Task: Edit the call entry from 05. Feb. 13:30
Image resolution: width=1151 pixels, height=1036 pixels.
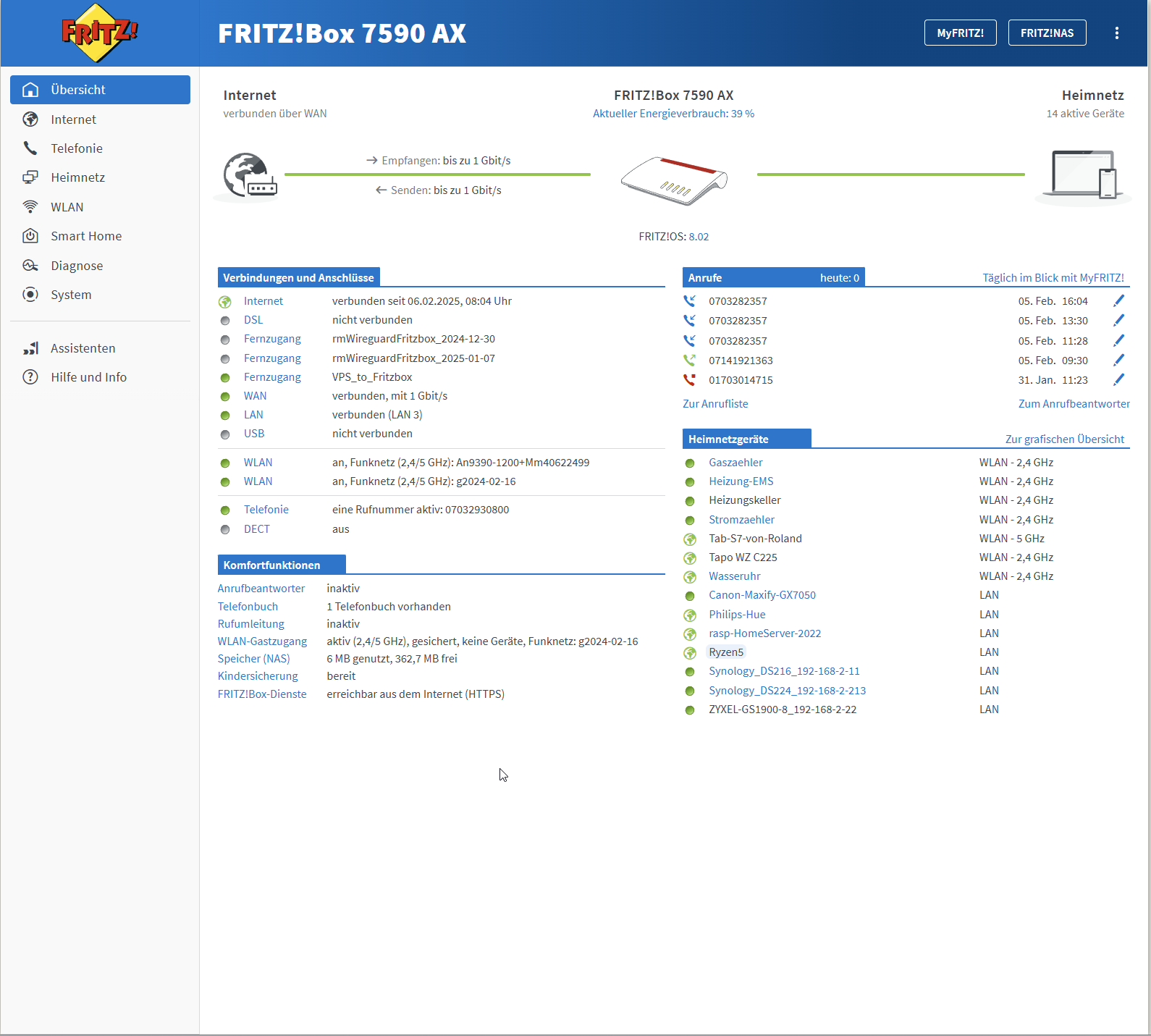Action: point(1118,320)
